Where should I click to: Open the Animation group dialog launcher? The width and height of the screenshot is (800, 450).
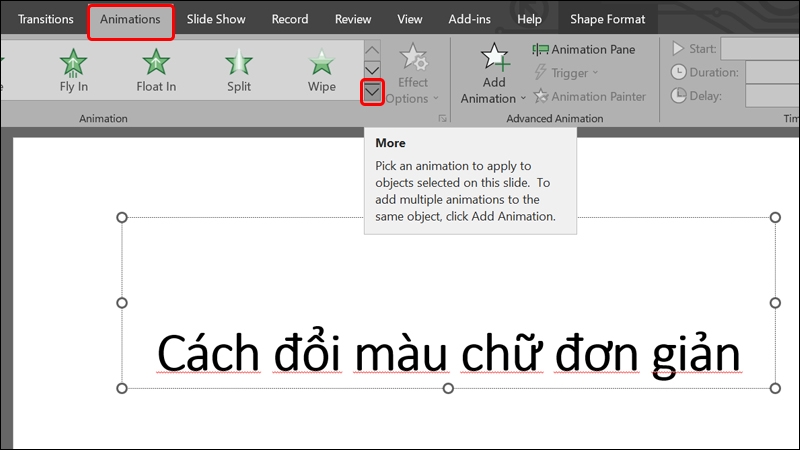(x=442, y=118)
